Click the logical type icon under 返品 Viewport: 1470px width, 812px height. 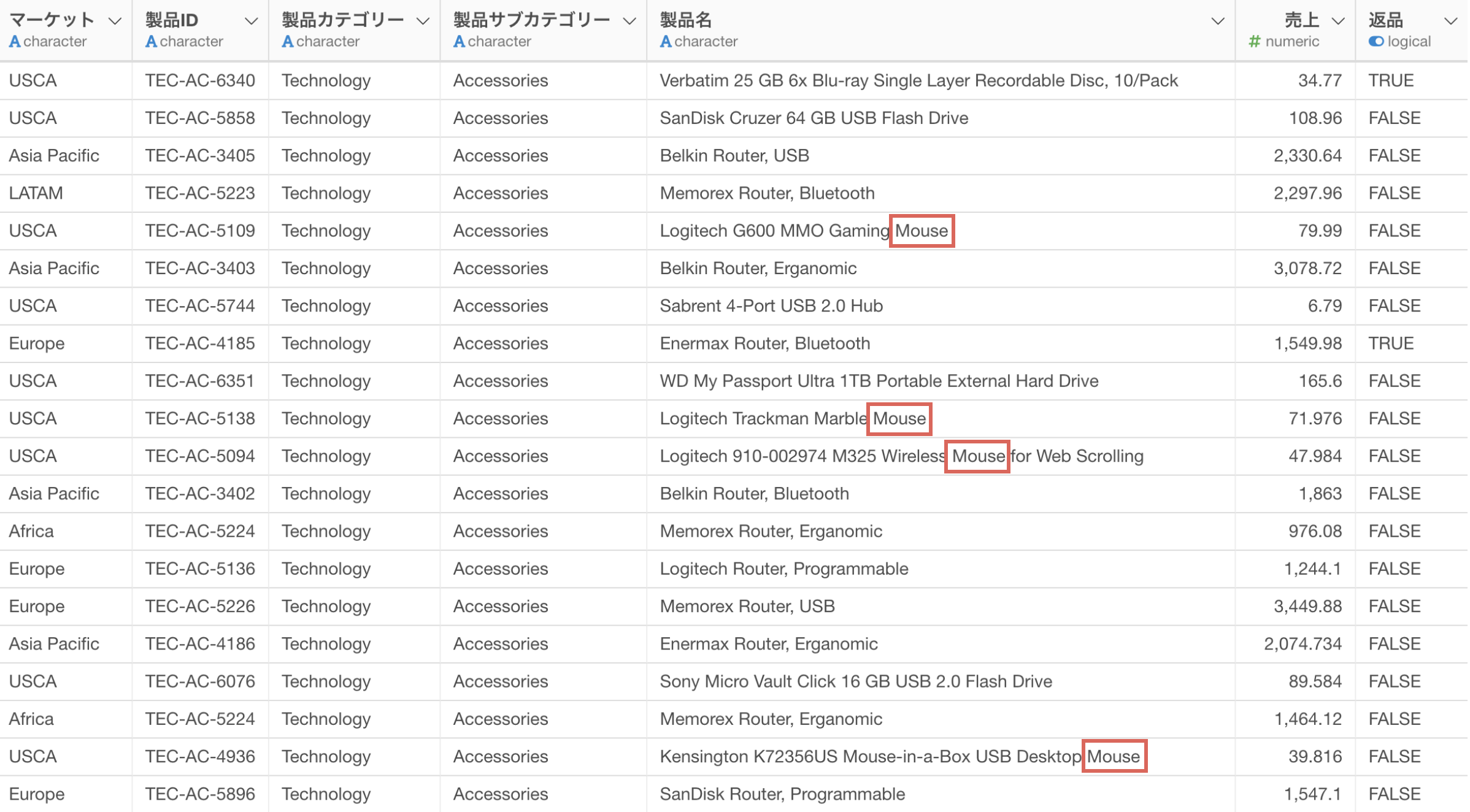[1376, 42]
